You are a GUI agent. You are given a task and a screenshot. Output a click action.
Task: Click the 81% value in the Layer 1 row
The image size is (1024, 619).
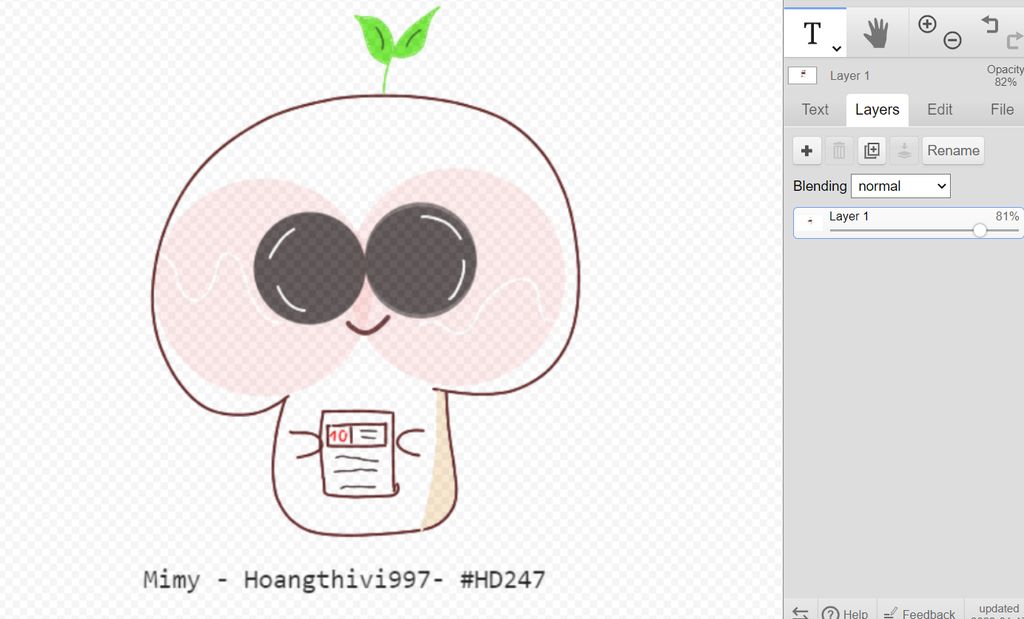coord(1007,216)
